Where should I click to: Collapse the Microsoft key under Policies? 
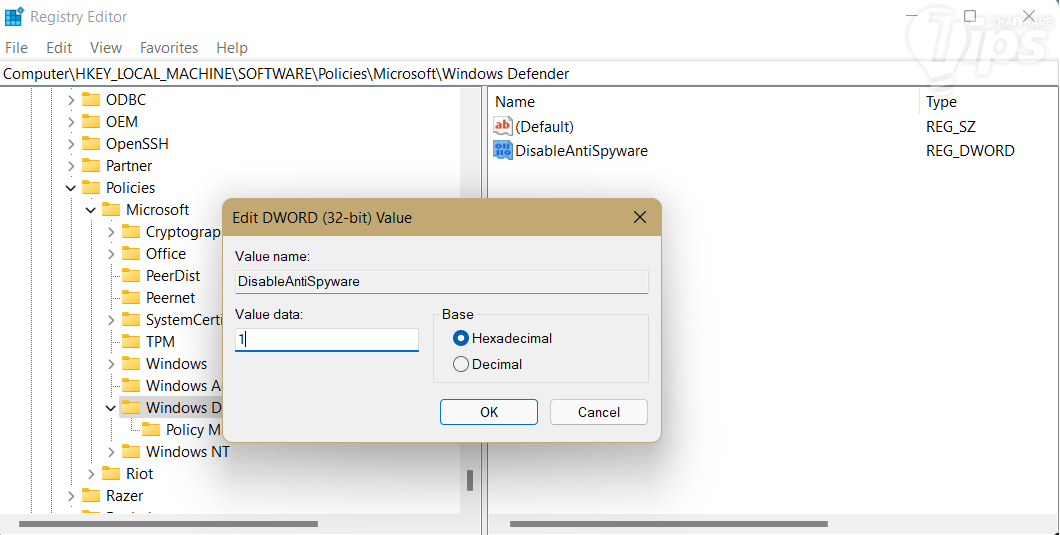tap(91, 210)
